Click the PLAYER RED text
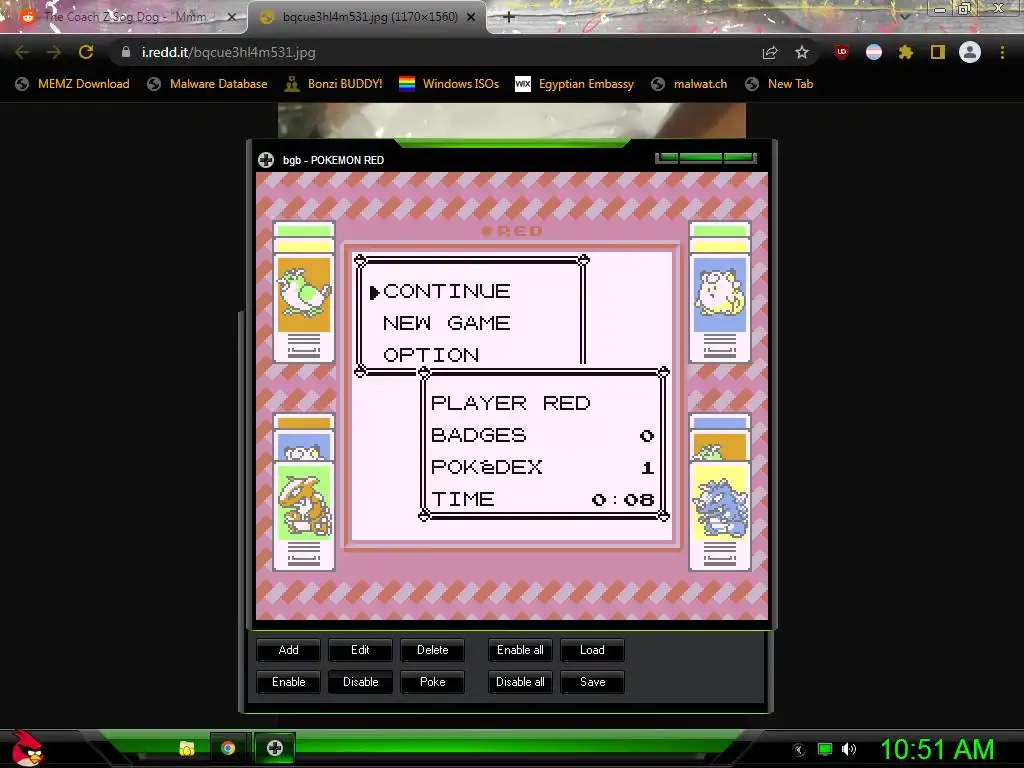Viewport: 1024px width, 768px height. click(x=511, y=403)
